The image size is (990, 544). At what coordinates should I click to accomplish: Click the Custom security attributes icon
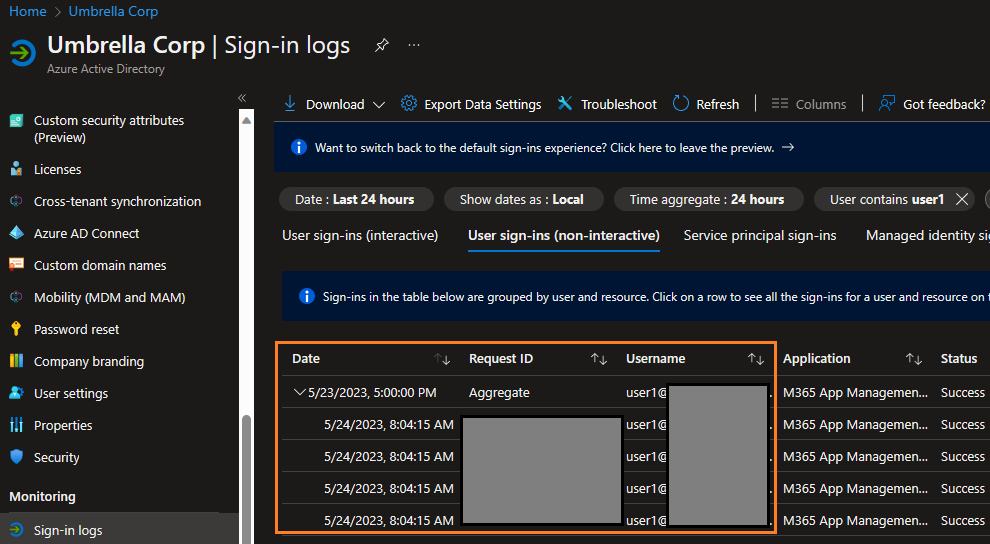16,121
